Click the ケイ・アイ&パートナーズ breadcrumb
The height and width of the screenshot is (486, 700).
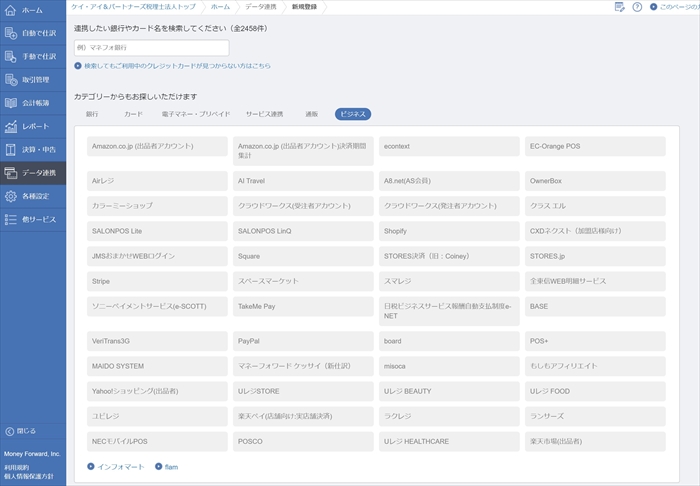click(x=133, y=7)
